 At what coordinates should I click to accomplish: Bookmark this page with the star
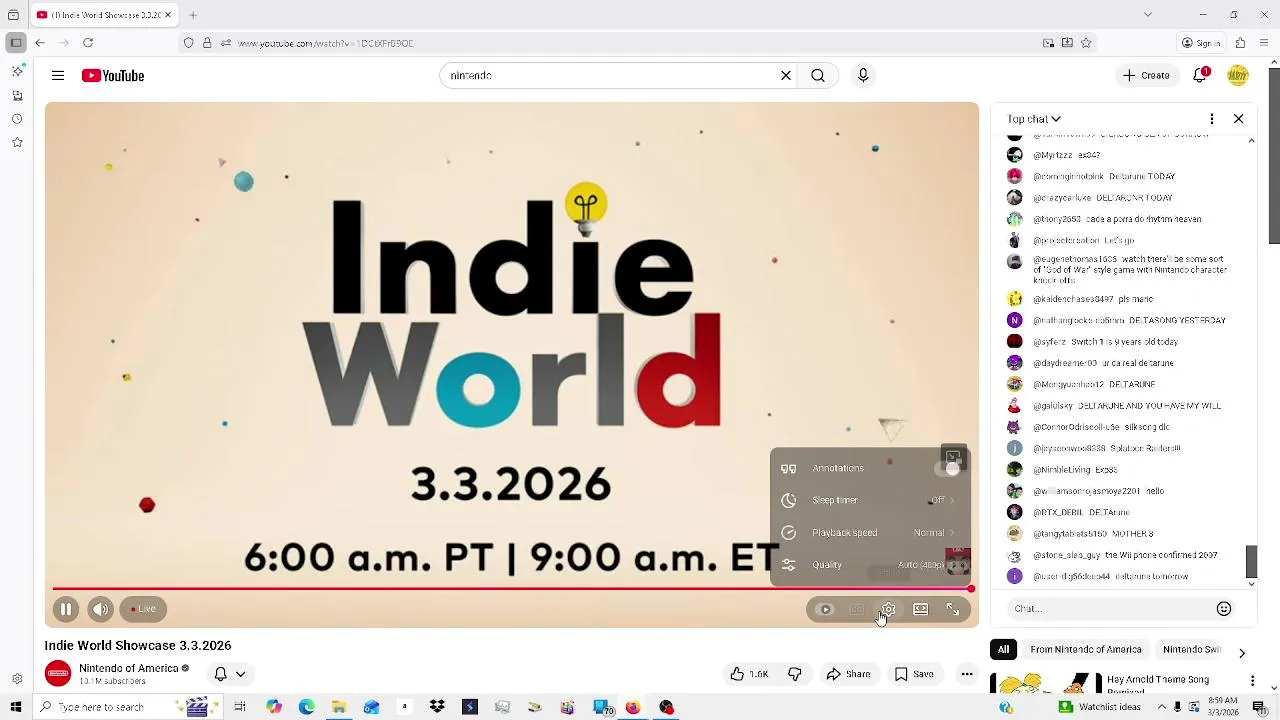[x=1086, y=43]
